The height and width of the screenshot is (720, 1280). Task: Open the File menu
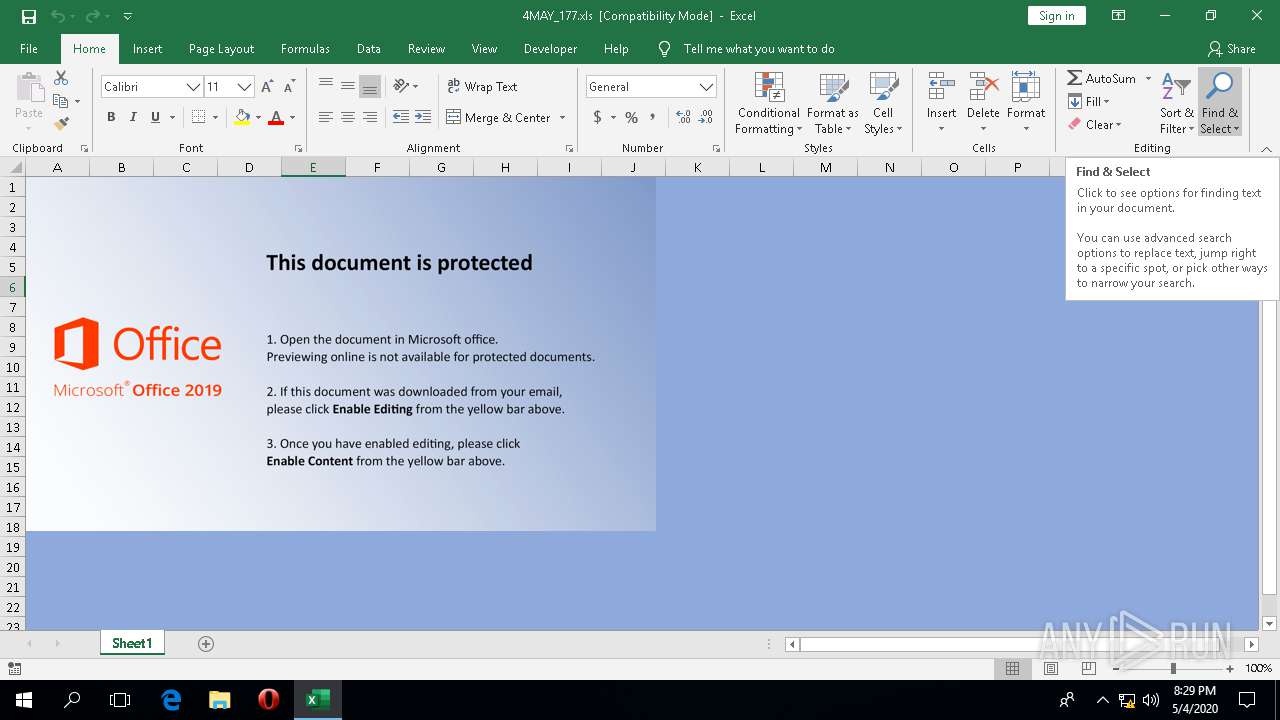click(29, 49)
